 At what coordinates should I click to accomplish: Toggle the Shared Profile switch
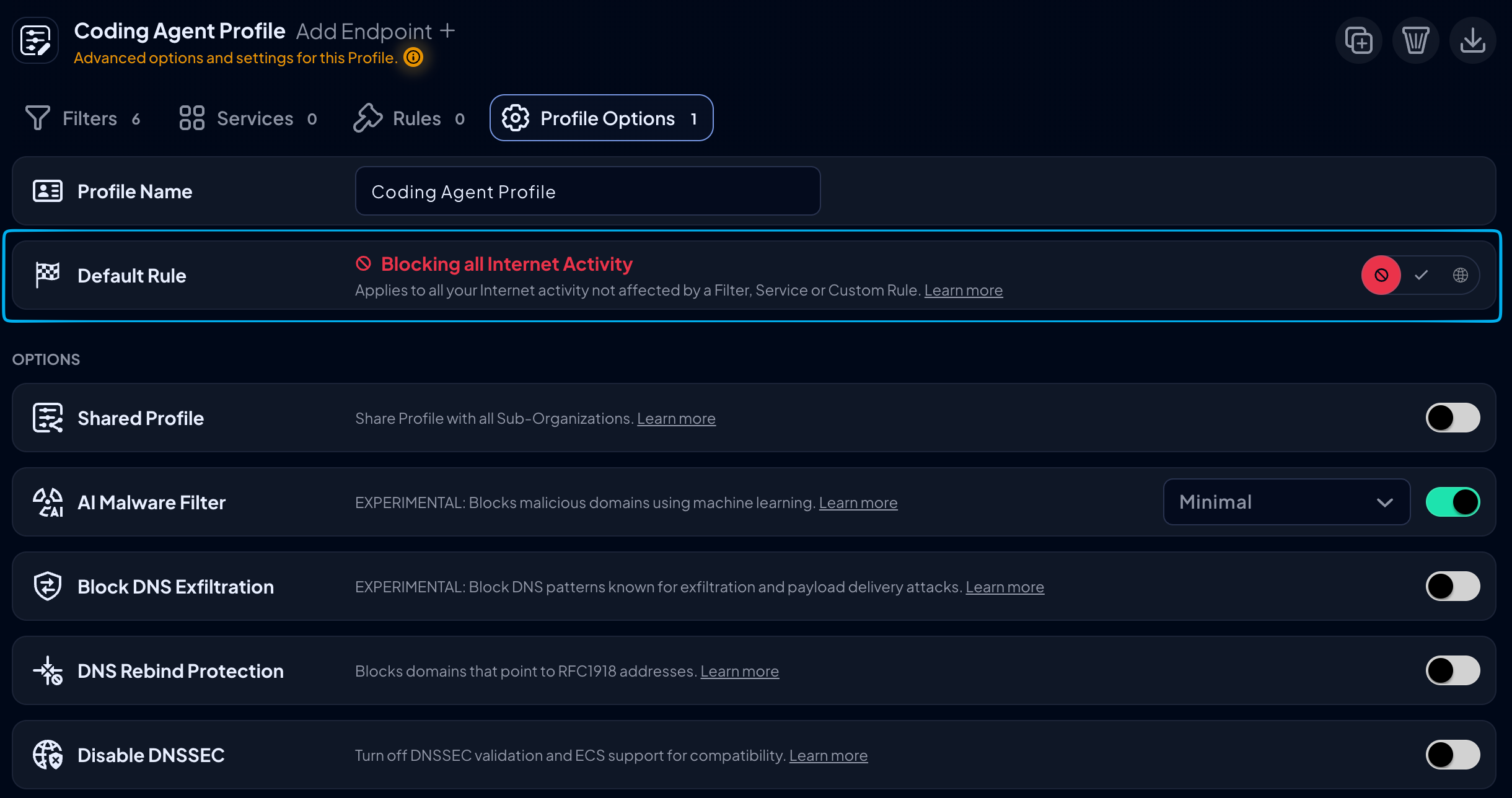(x=1453, y=418)
